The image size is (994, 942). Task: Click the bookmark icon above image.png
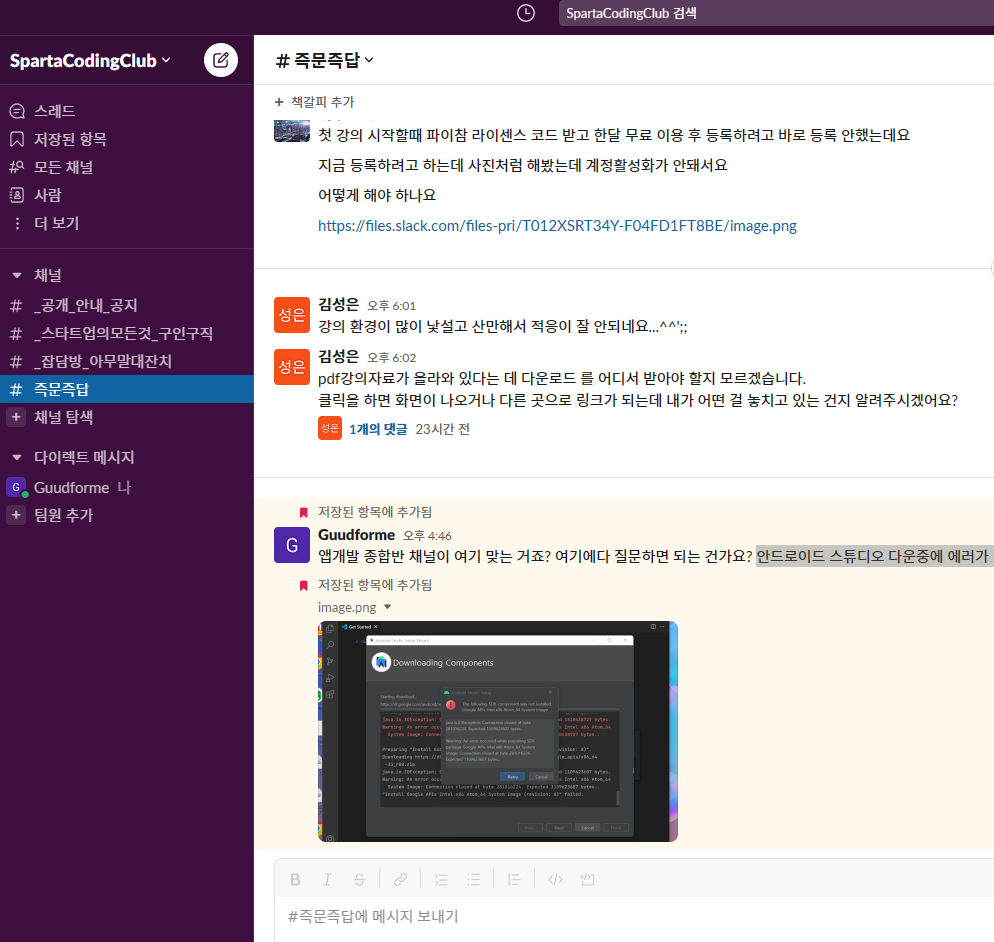click(304, 585)
